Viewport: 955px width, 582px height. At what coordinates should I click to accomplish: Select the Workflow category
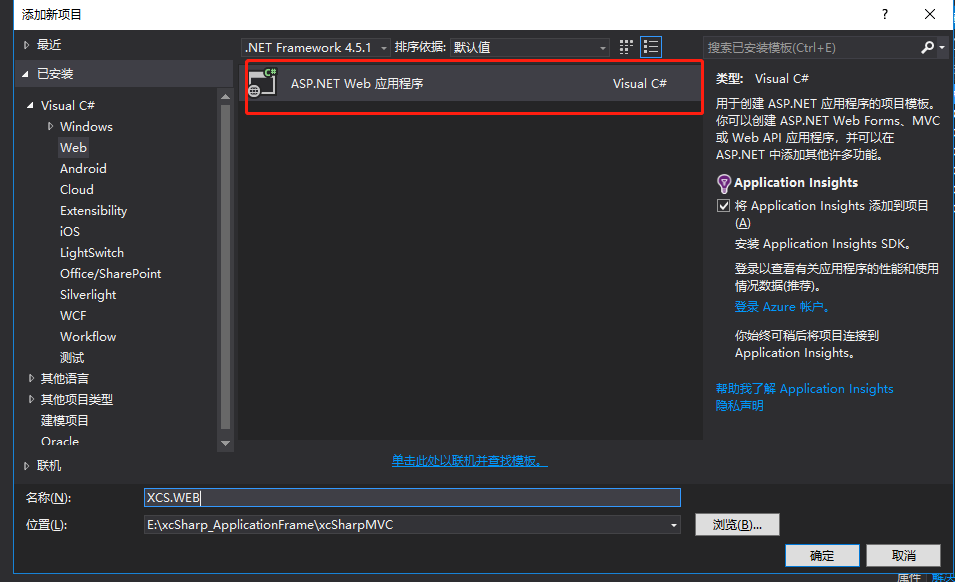[x=88, y=337]
